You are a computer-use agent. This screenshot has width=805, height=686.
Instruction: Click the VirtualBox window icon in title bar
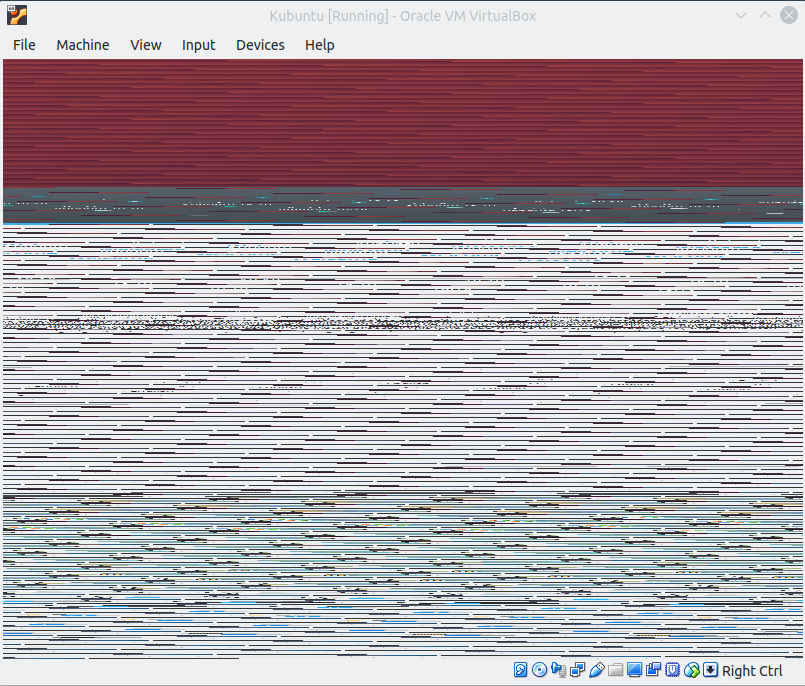[x=17, y=15]
